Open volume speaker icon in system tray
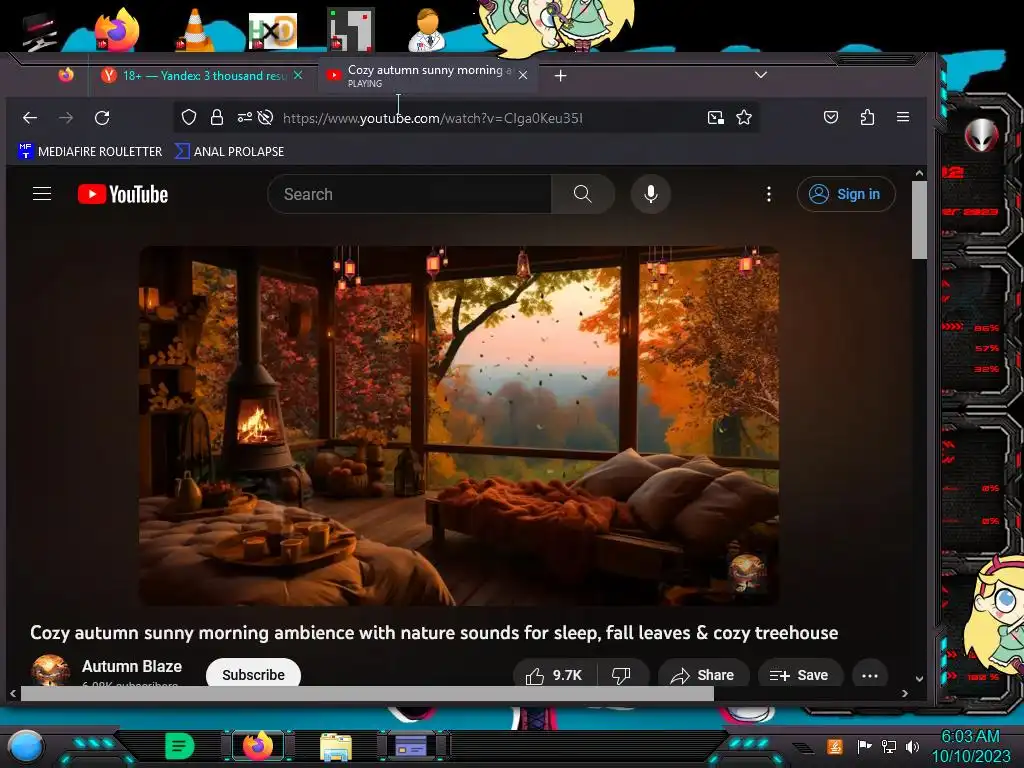Screen dimensions: 1024x768 click(913, 746)
